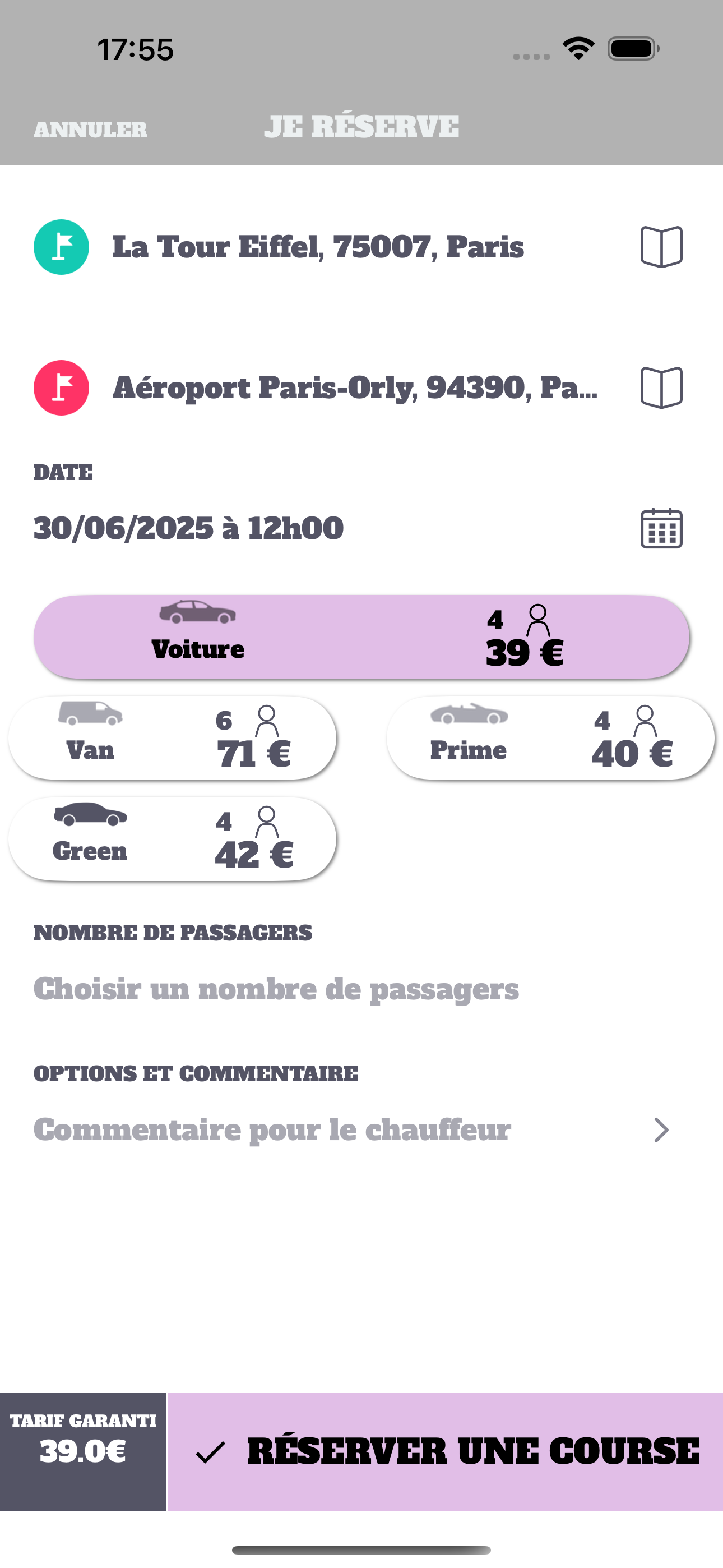723x1568 pixels.
Task: Tap the green pickup flag icon
Action: click(61, 247)
